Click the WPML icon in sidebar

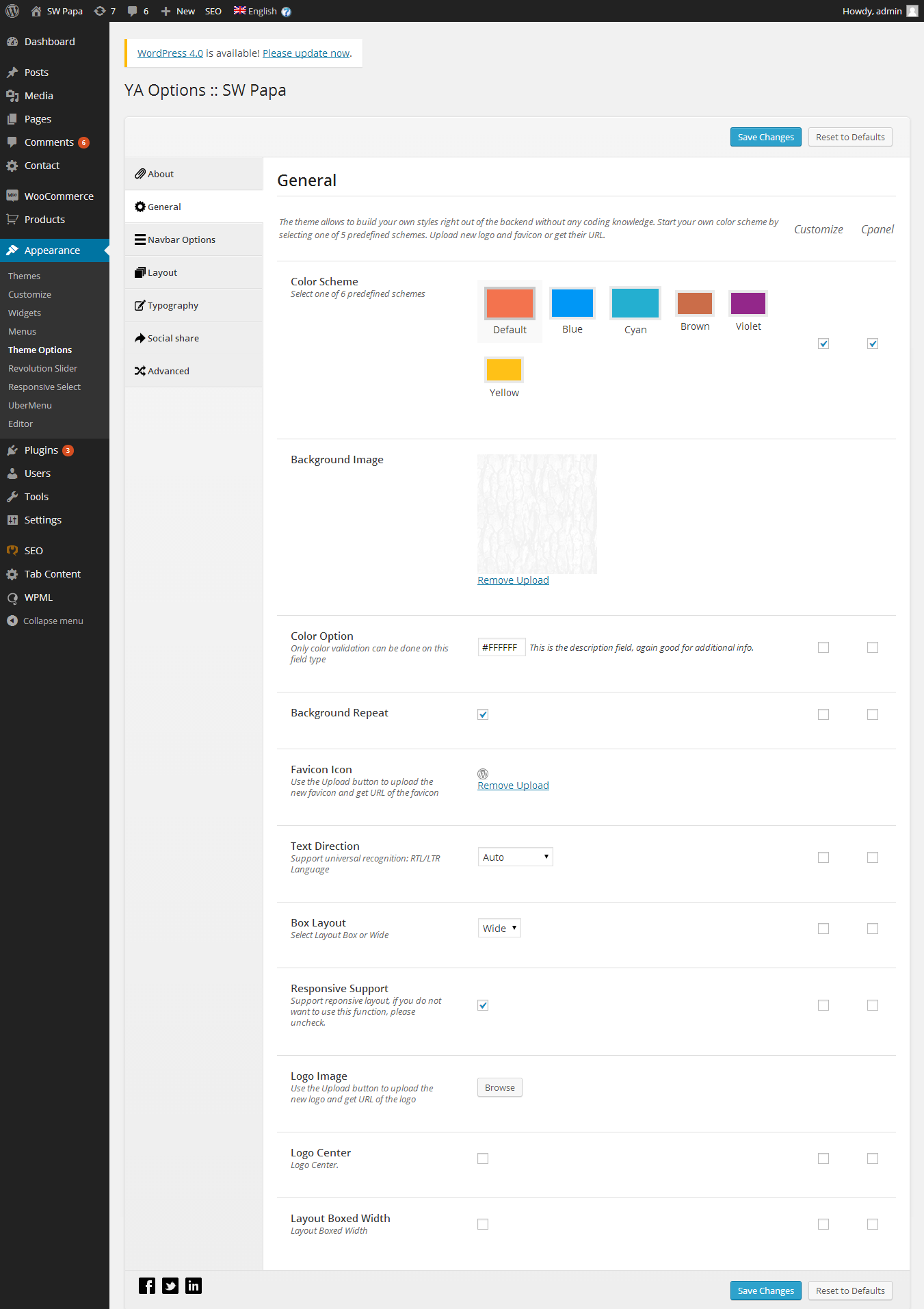(x=12, y=597)
